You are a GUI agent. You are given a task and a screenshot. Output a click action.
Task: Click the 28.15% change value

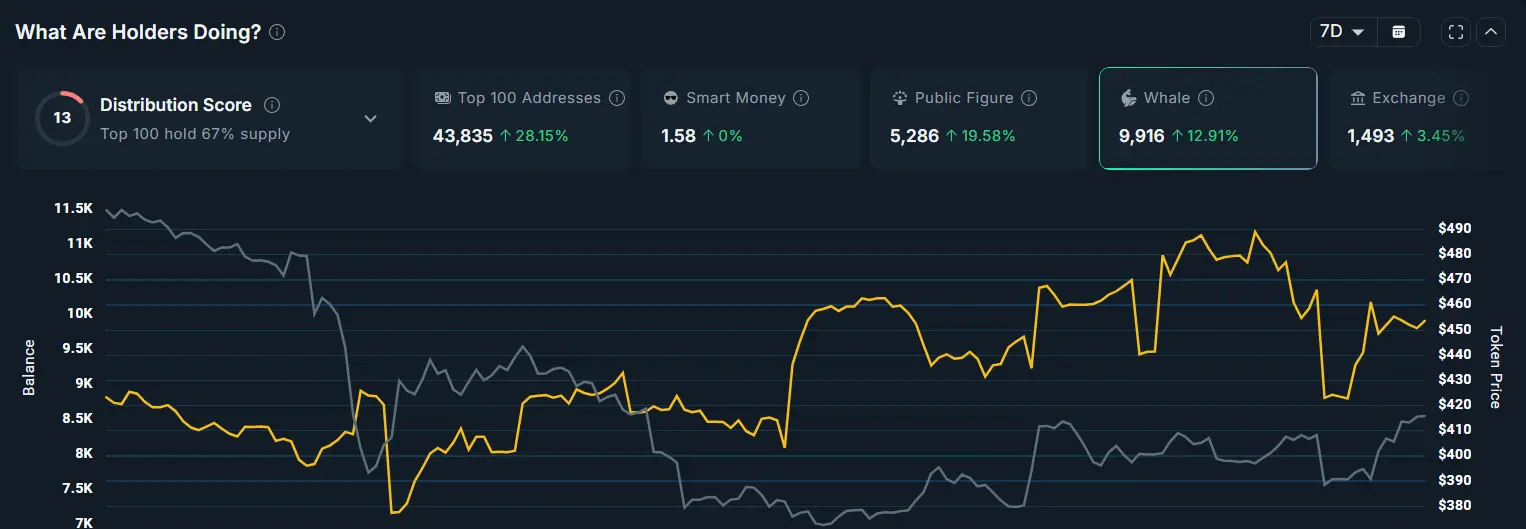click(544, 135)
